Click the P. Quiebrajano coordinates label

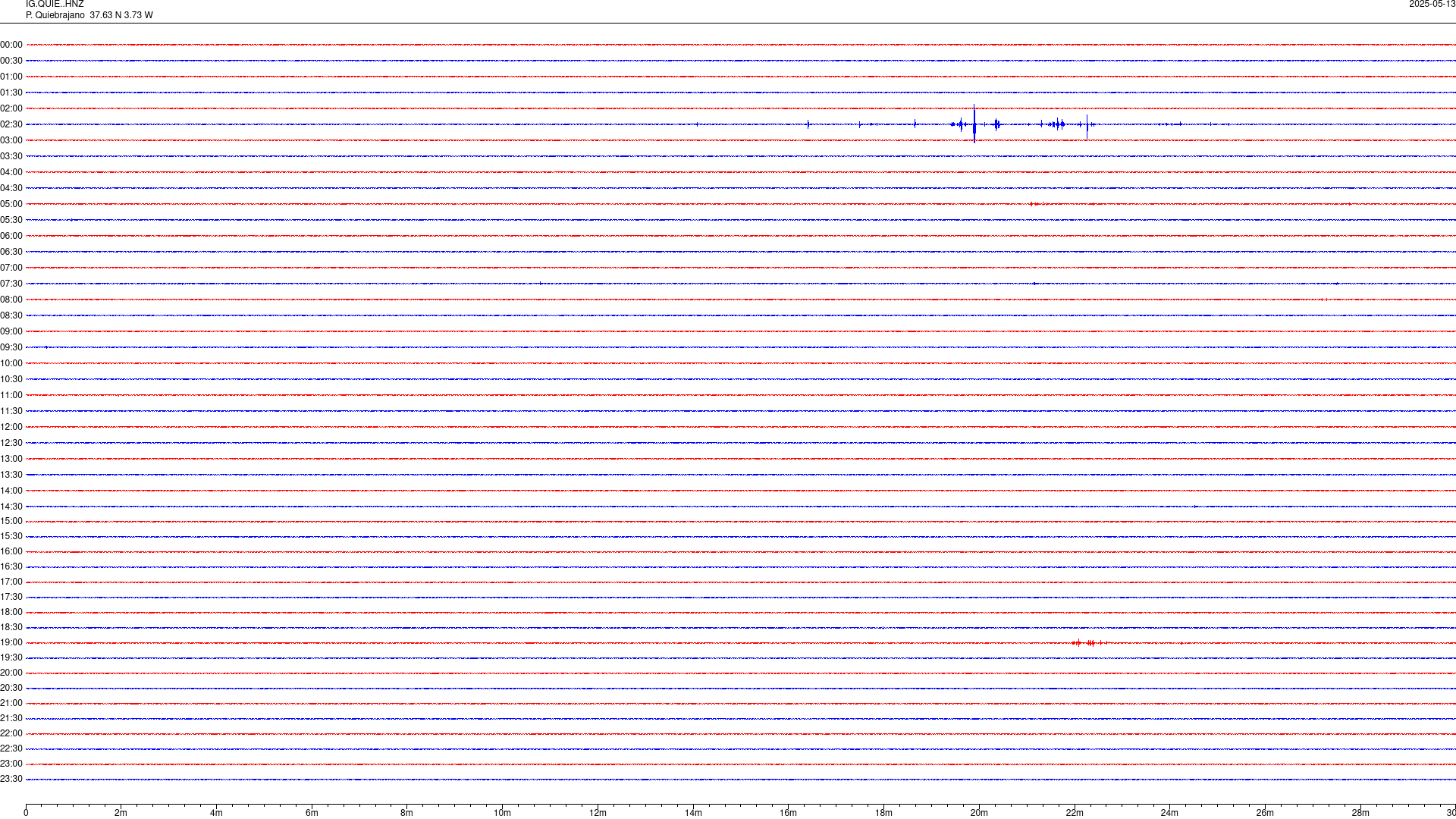tap(89, 15)
